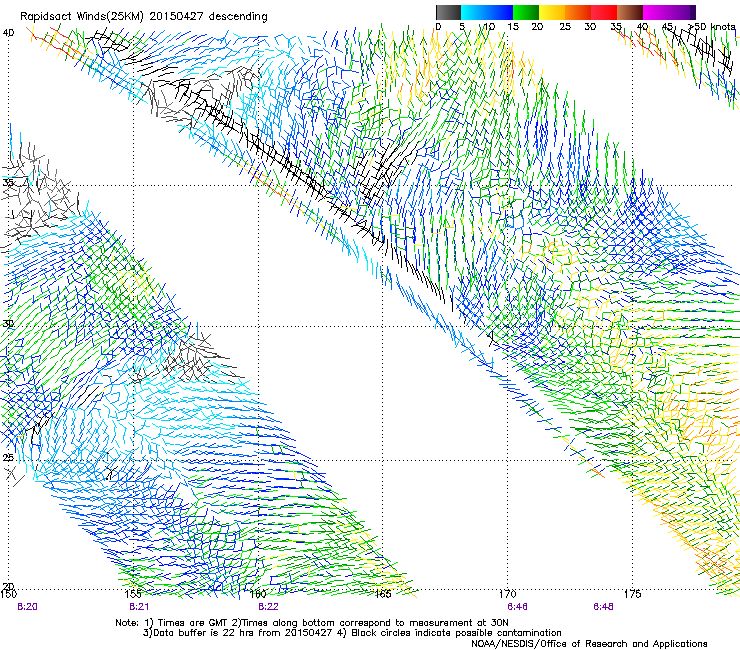This screenshot has height=650, width=740.
Task: Click "NOAA/NESDIS/Office of Research and Applications" credit
Action: [x=589, y=644]
